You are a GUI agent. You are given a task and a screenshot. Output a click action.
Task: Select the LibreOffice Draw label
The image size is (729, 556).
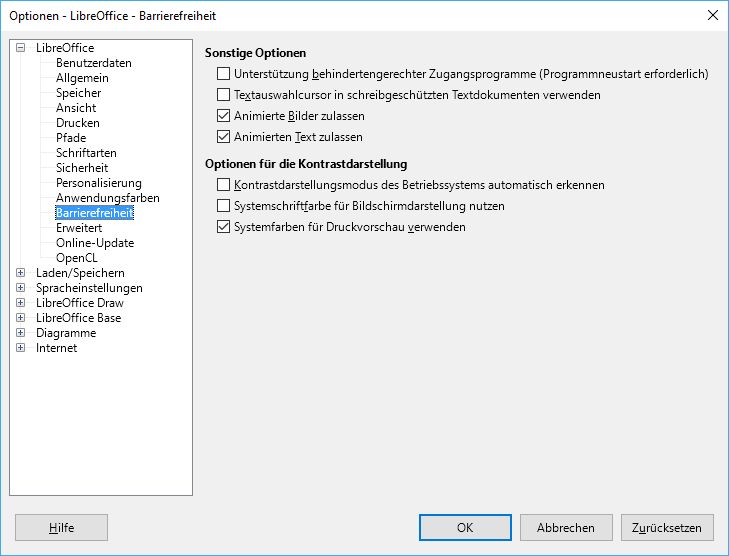point(80,303)
